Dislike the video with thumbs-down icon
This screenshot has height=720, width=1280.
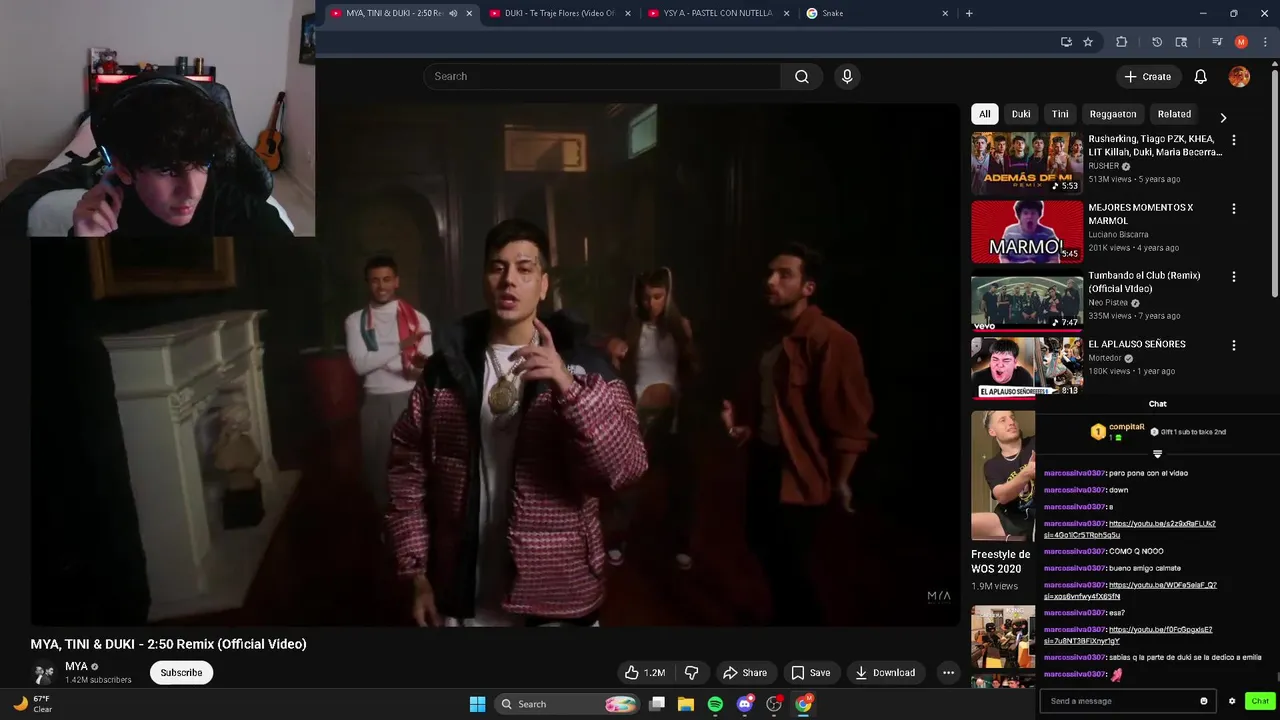pos(691,673)
